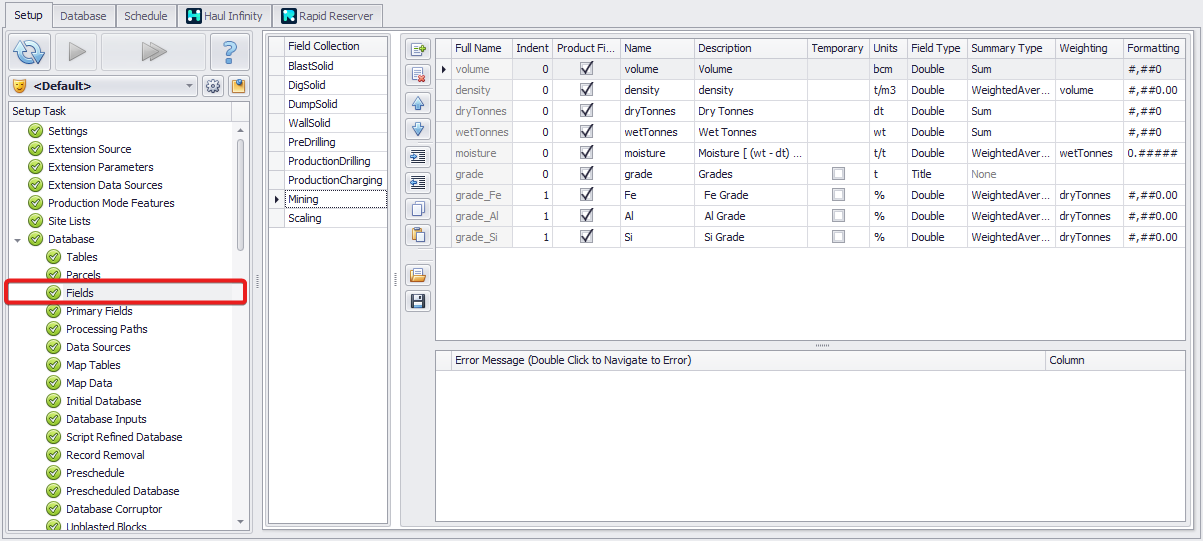Click the Error Message column header

pyautogui.click(x=748, y=360)
